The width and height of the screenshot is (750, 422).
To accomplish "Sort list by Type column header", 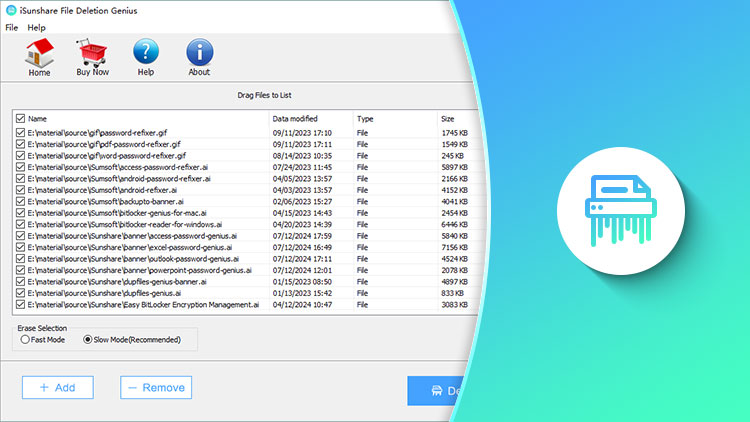I will click(365, 119).
